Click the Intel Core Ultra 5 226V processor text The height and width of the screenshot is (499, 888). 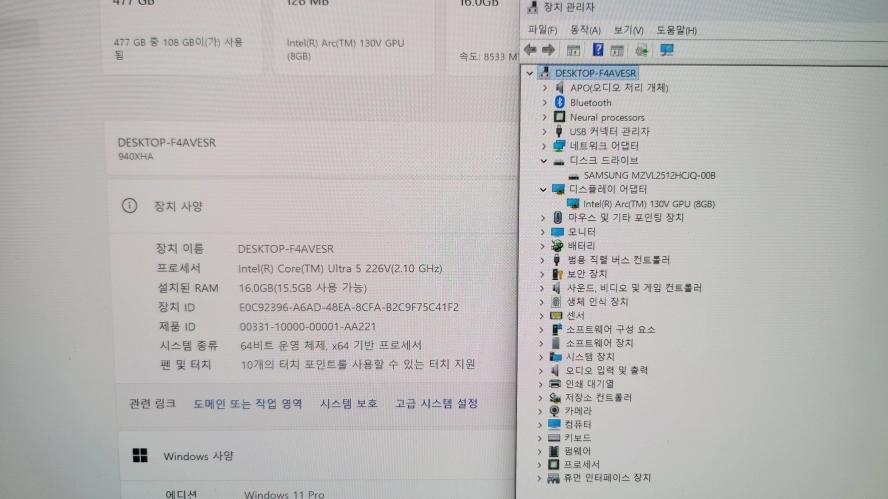pyautogui.click(x=340, y=268)
